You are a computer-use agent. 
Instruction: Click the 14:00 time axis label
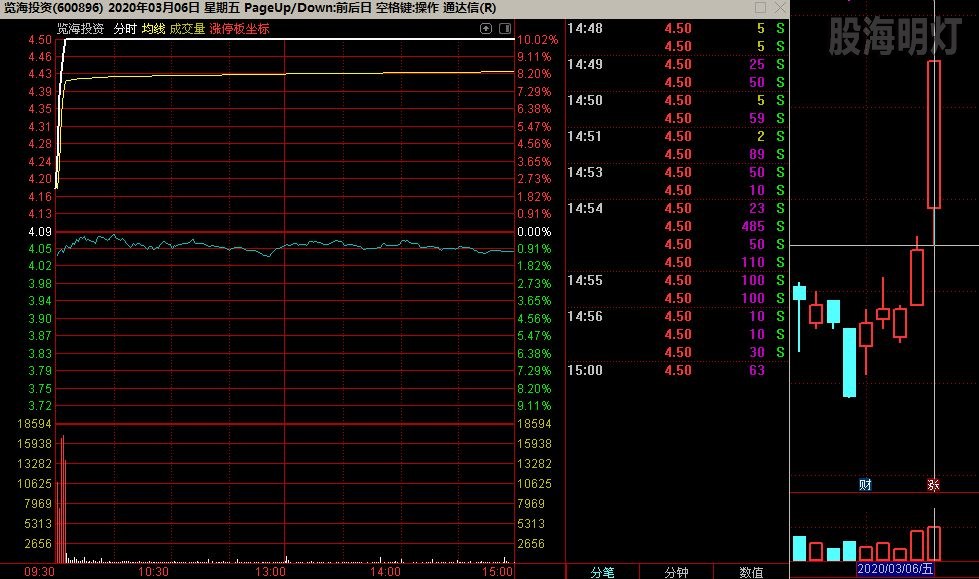pos(385,572)
